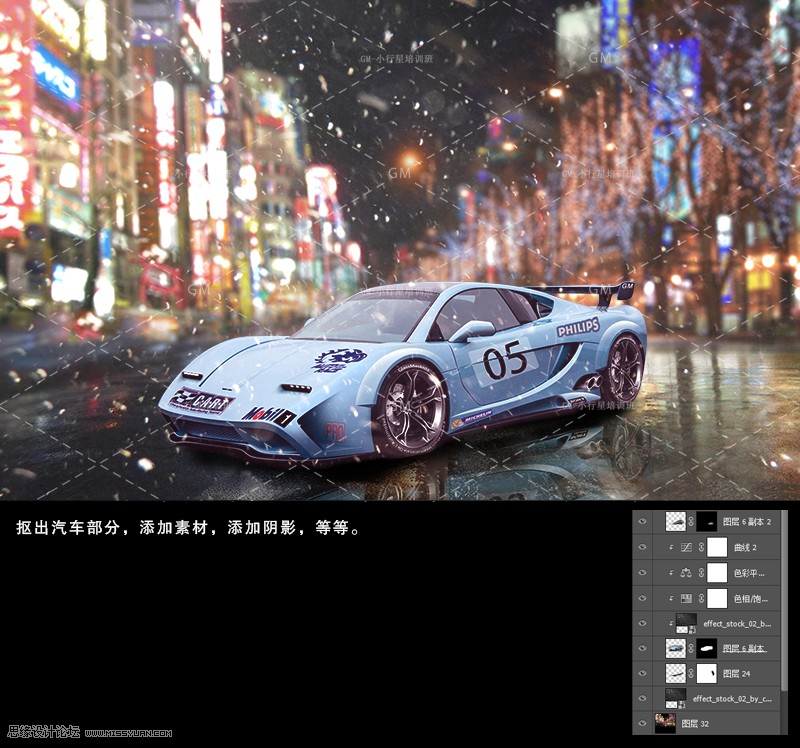Select layer mask of 图层 6 副本
Screen dimensions: 800x748
click(x=707, y=649)
